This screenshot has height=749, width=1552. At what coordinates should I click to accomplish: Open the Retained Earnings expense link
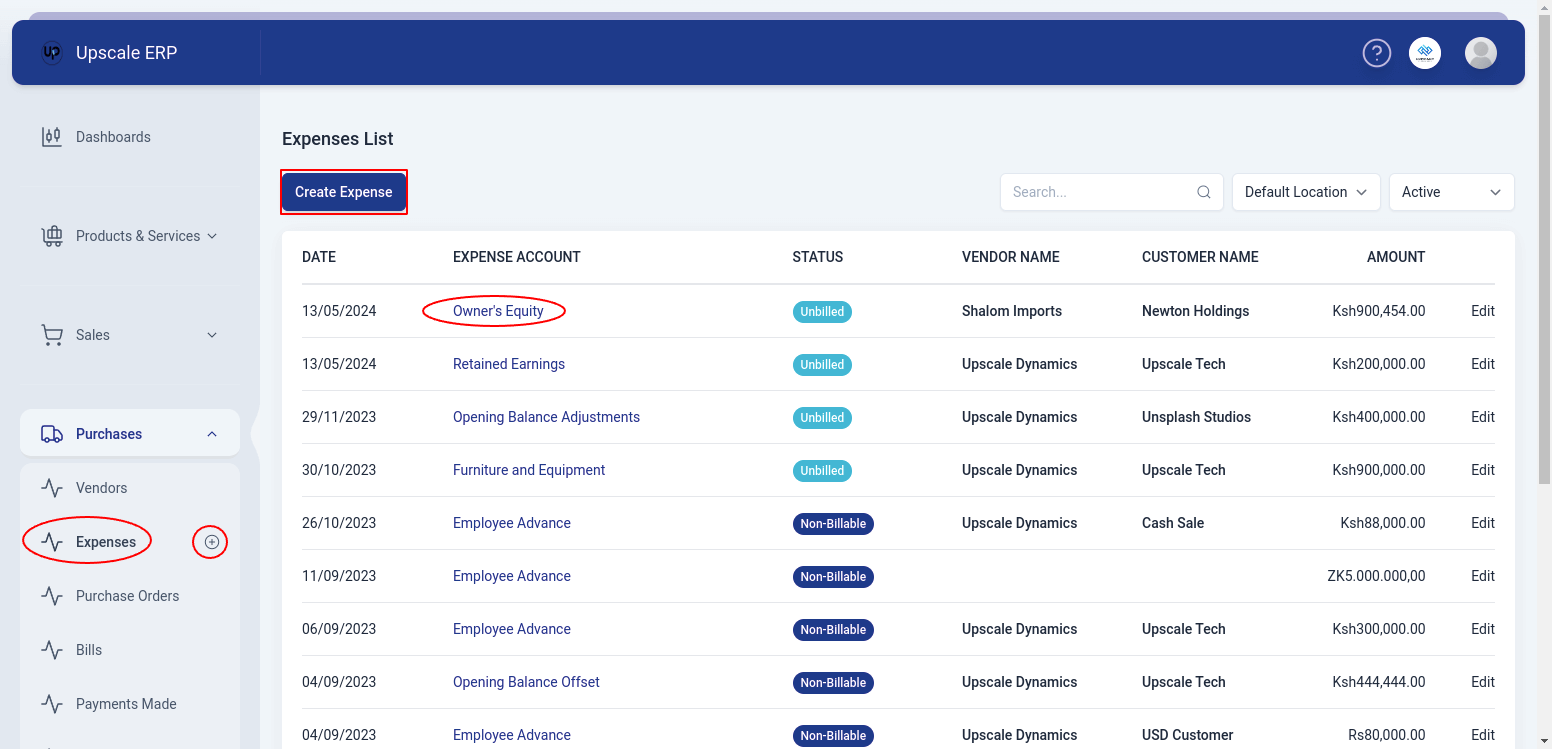[508, 364]
